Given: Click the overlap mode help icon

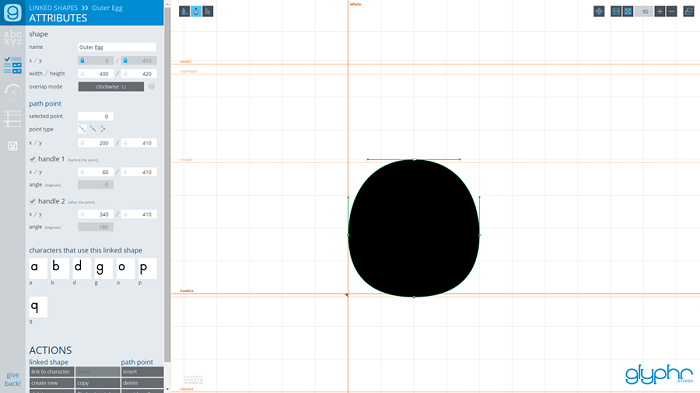Looking at the screenshot, I should [152, 87].
